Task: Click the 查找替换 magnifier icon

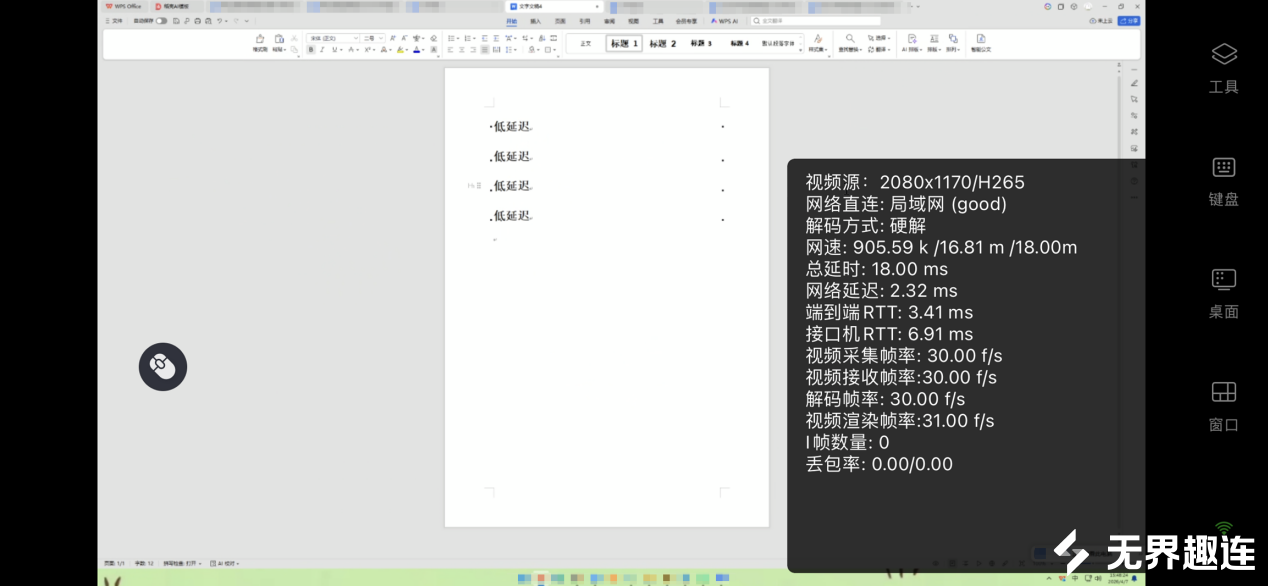Action: point(850,39)
